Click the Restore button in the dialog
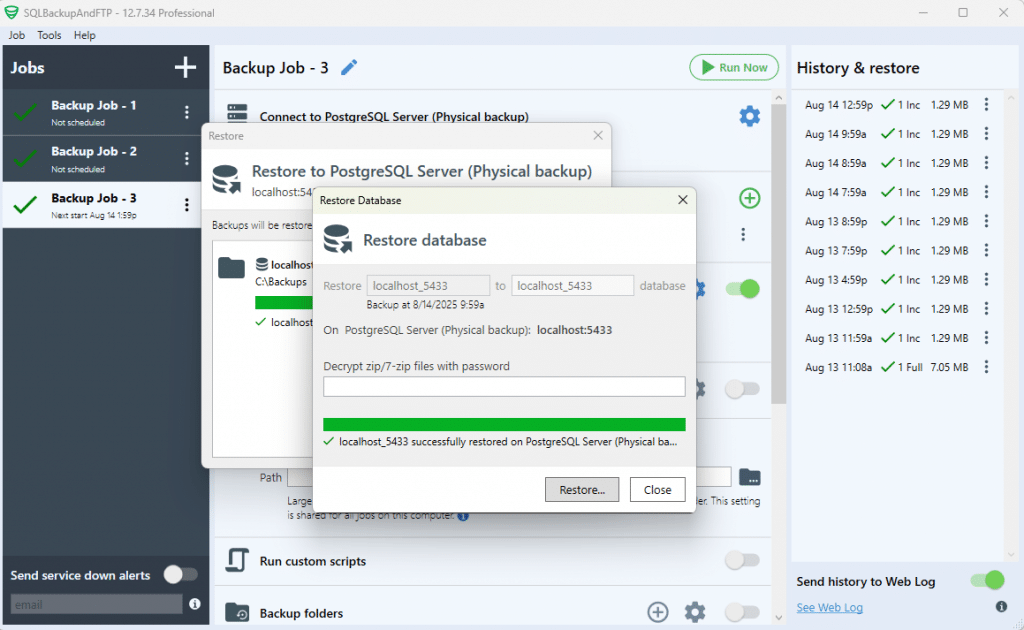 582,489
